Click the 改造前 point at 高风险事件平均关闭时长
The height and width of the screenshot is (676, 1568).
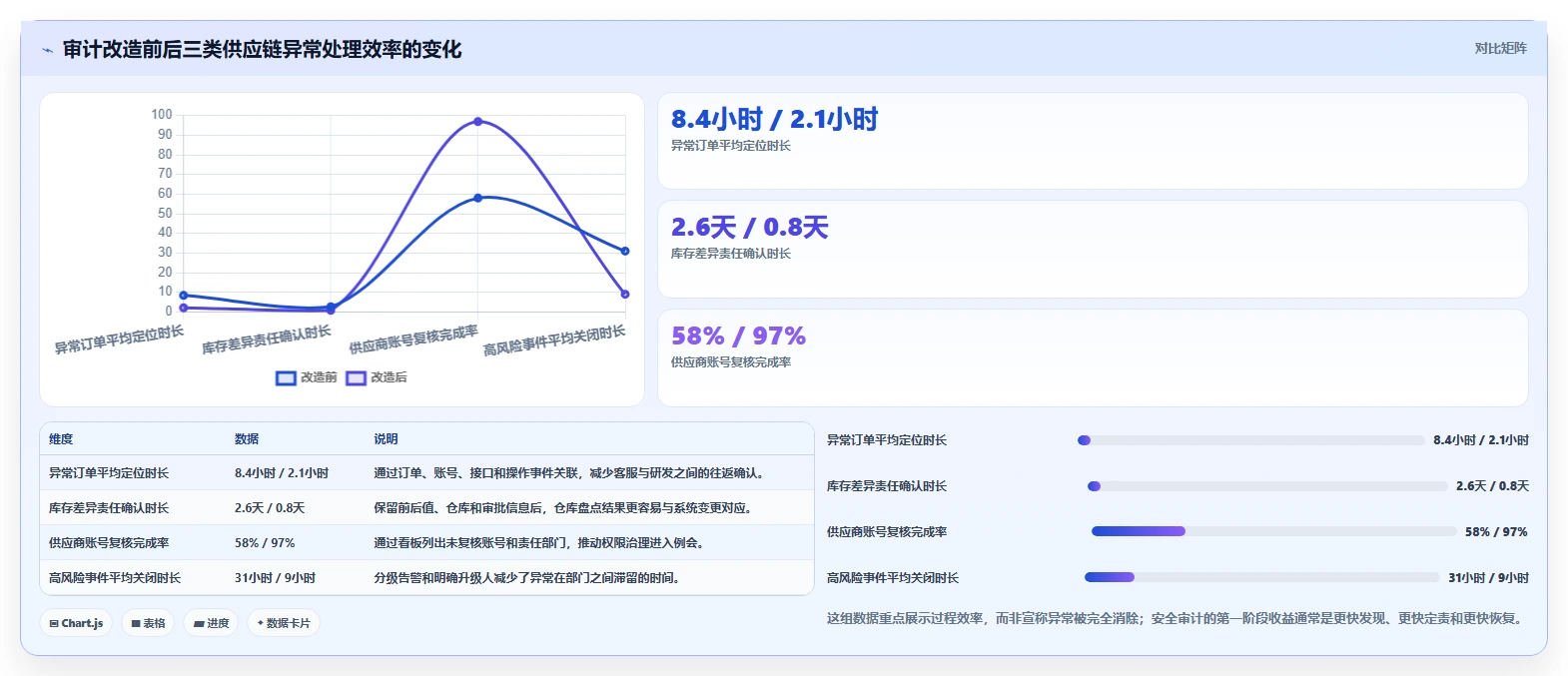625,251
